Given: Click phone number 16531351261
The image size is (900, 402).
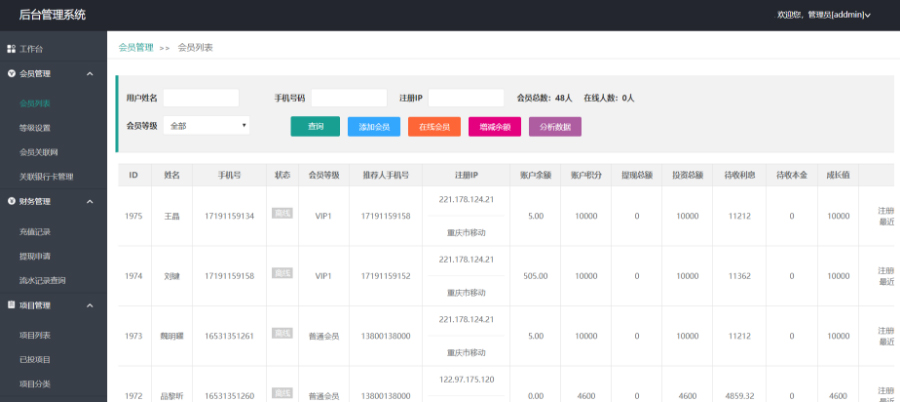Looking at the screenshot, I should tap(230, 336).
